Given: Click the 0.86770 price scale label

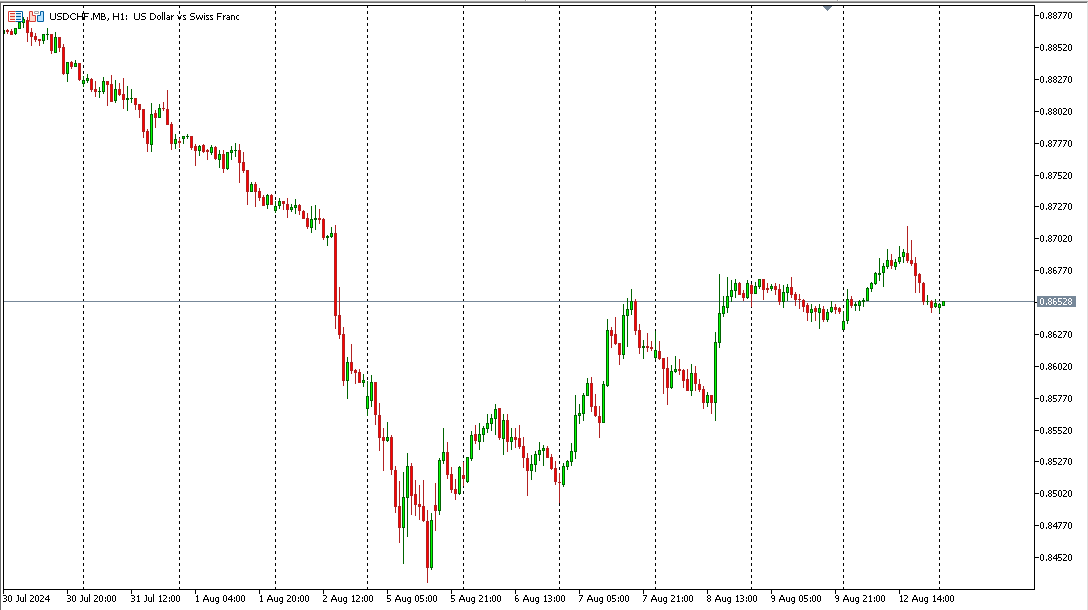Looking at the screenshot, I should [1056, 270].
